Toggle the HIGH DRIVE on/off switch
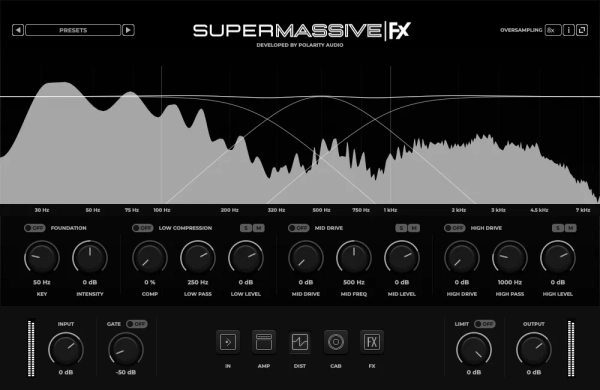Viewport: 600px width, 390px height. 455,228
